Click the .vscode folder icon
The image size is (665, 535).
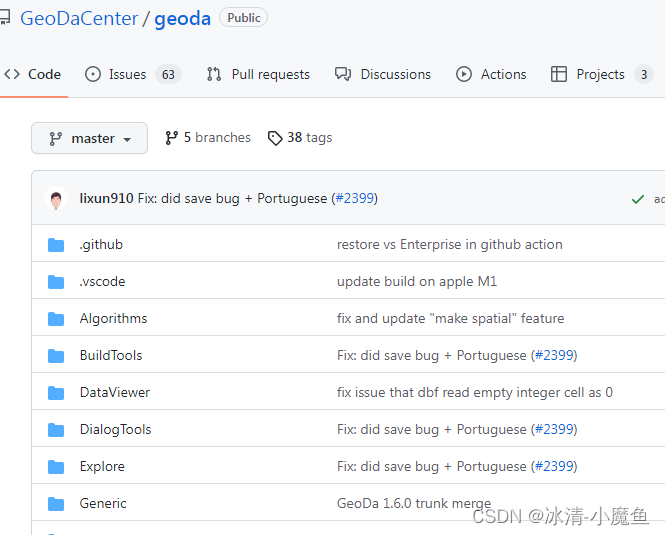click(x=56, y=282)
